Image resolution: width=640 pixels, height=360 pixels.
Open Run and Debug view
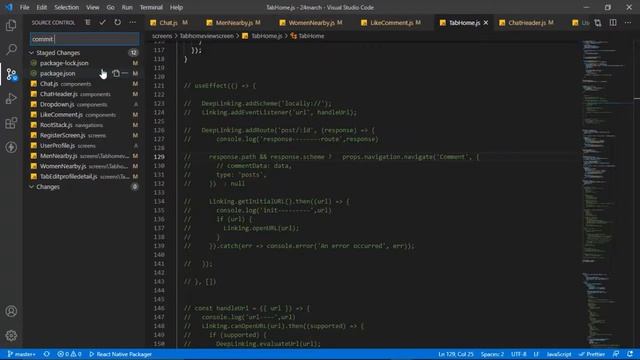click(11, 98)
